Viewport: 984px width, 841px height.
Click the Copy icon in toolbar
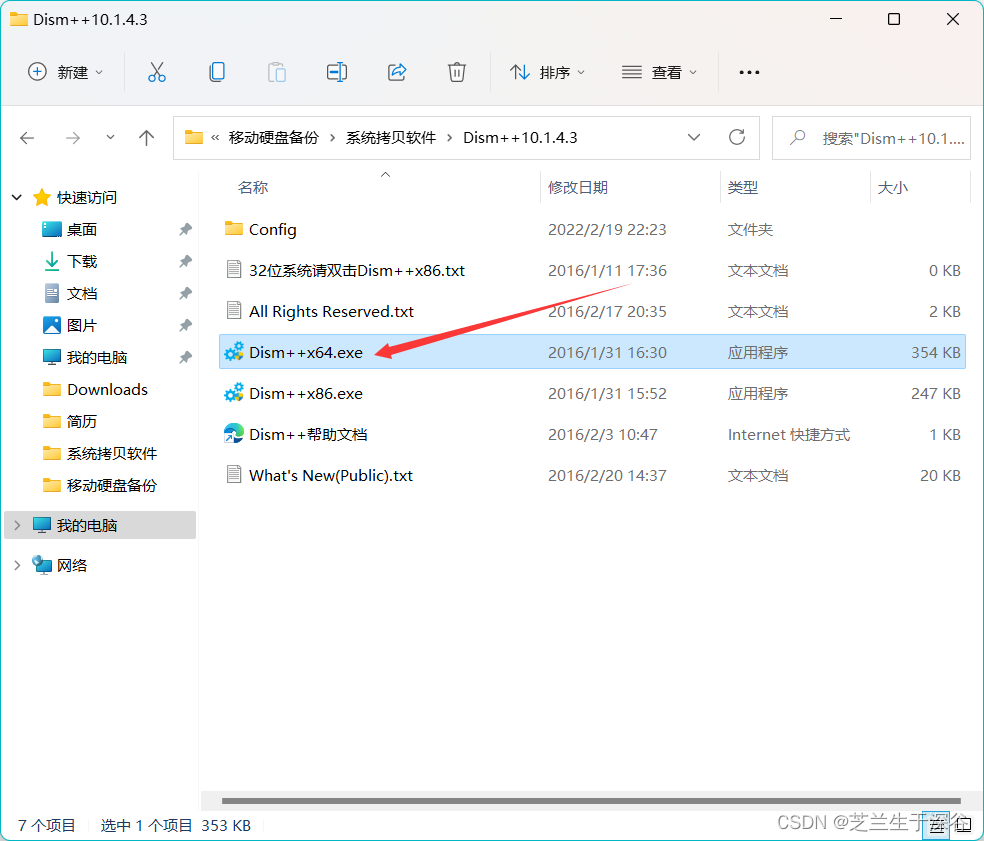coord(217,72)
